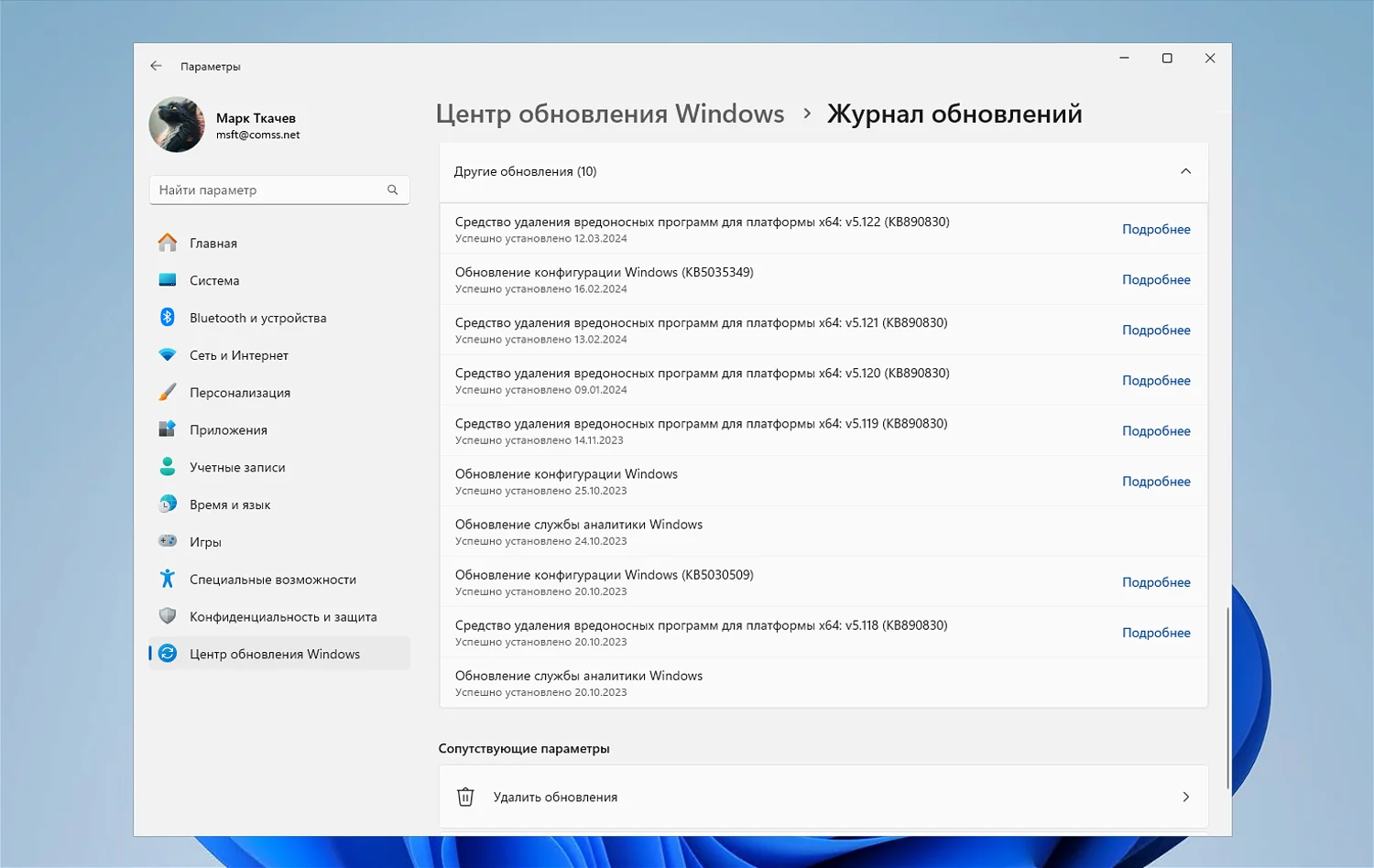Click the search magnifier icon
Screen dimensions: 1374x868
click(x=392, y=190)
